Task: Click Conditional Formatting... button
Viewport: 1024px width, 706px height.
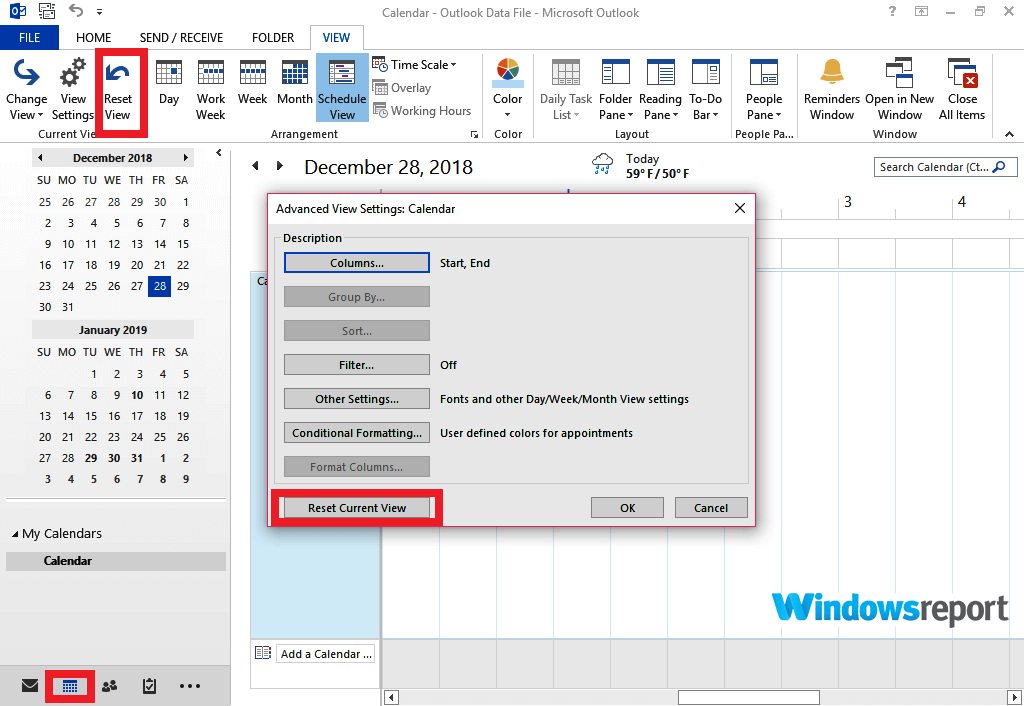Action: [x=357, y=432]
